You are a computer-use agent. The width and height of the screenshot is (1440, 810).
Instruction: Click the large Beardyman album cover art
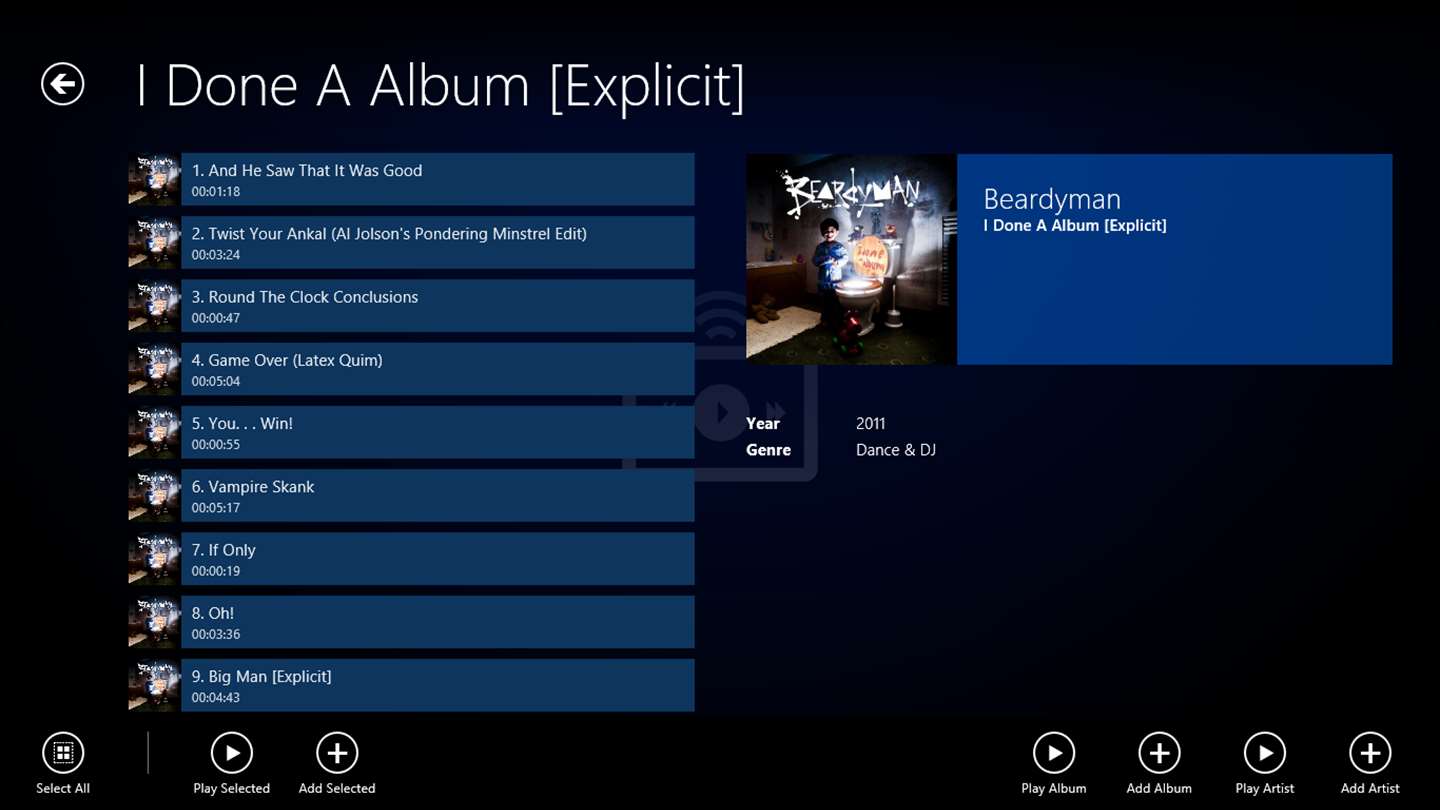(x=851, y=259)
